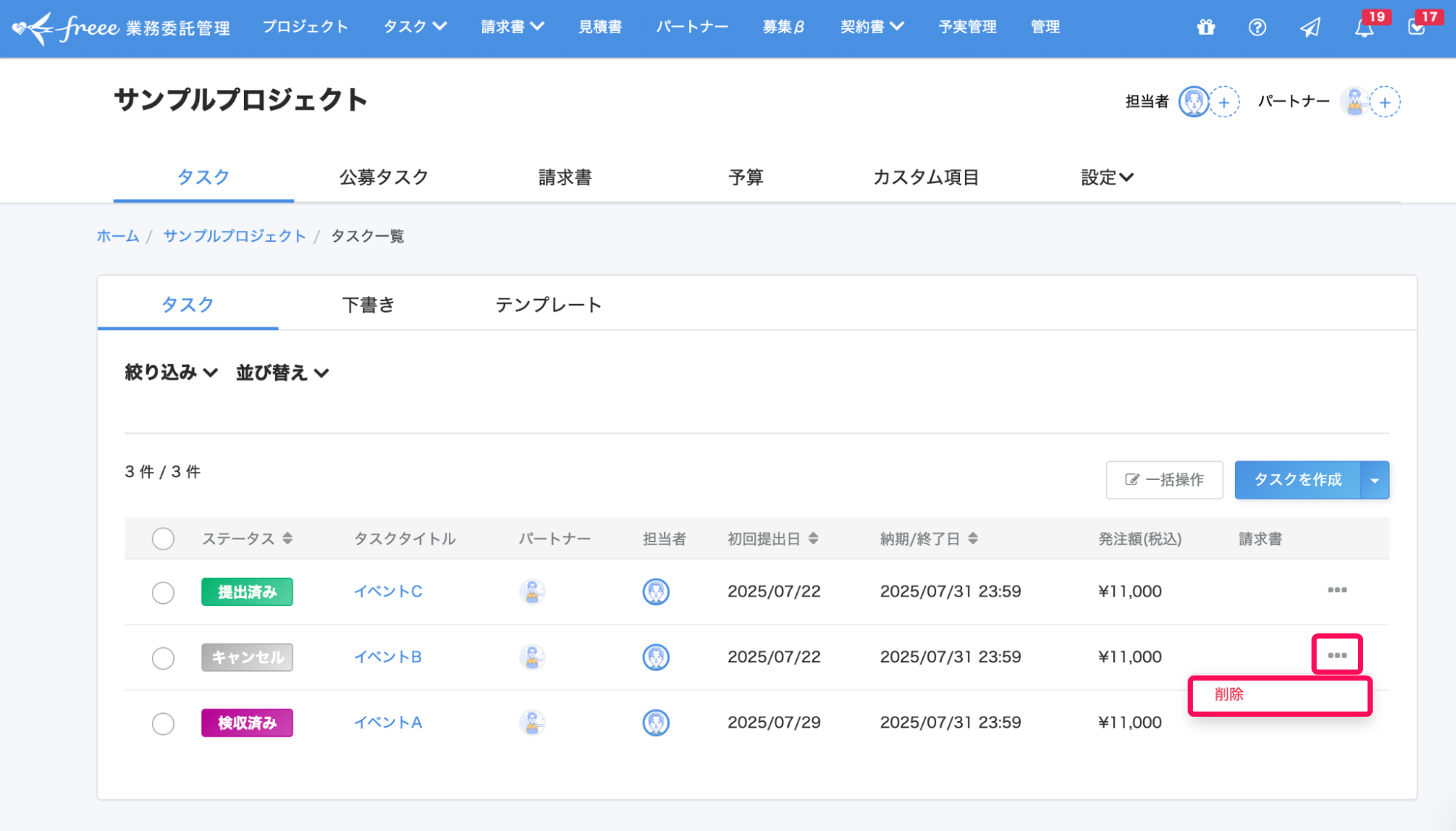Switch to the 下書き sub-tab

(369, 305)
